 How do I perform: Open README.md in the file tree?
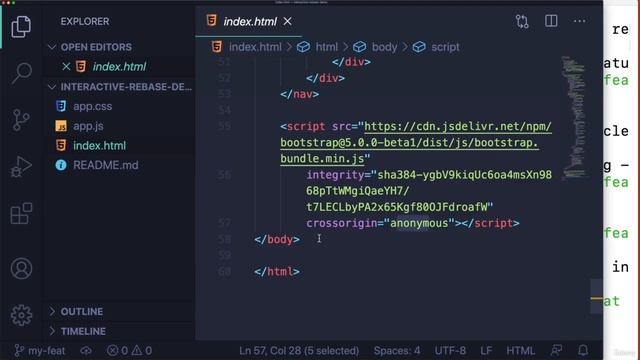pyautogui.click(x=105, y=165)
